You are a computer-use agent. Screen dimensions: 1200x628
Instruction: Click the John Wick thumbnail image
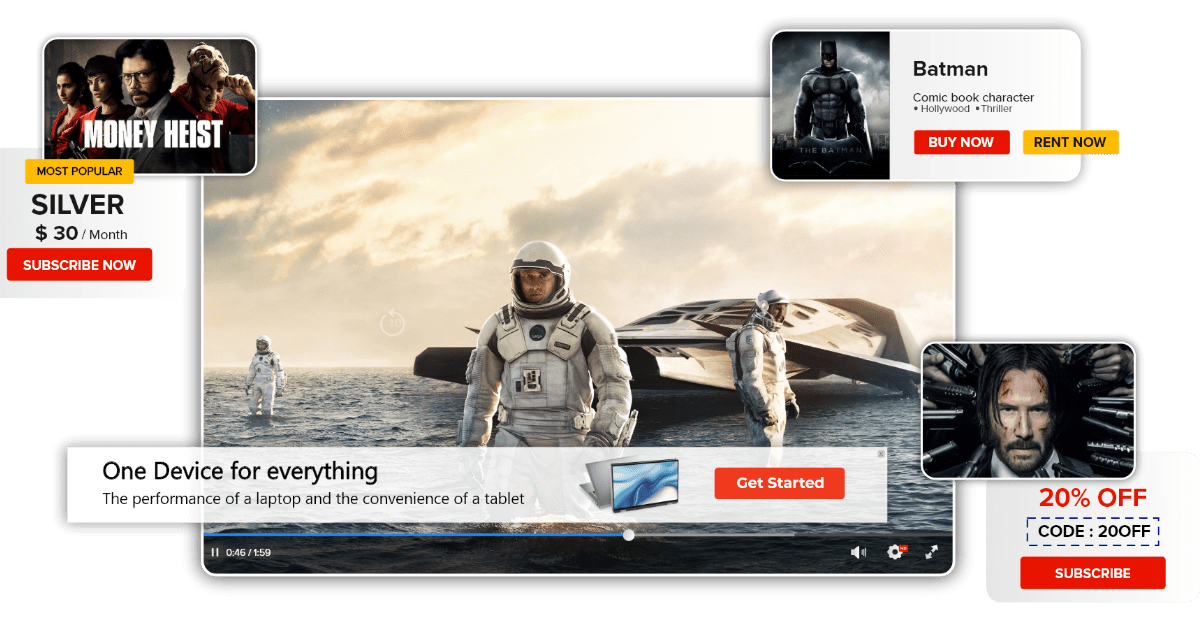[1028, 410]
